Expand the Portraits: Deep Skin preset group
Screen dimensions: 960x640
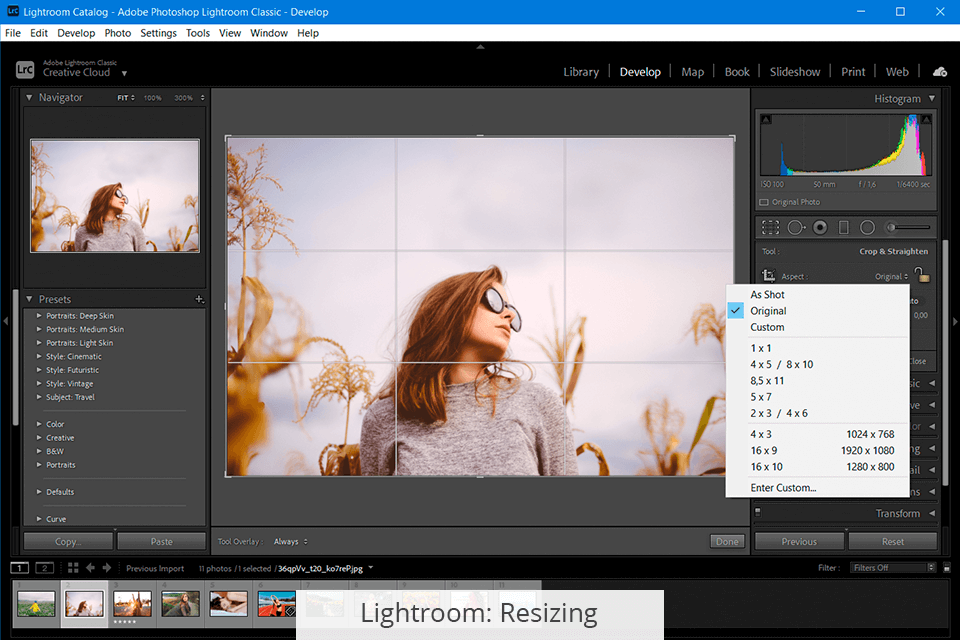tap(40, 316)
